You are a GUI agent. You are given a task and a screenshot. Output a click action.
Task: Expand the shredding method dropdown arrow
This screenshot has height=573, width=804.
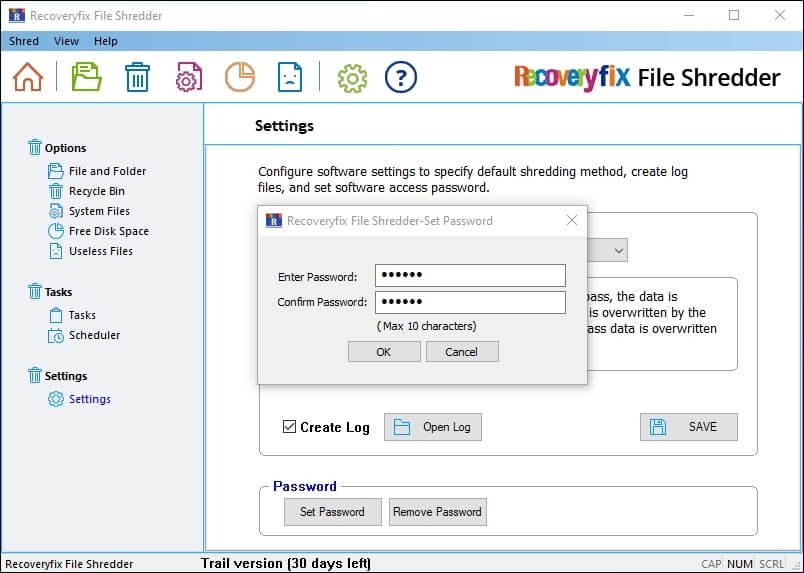618,250
